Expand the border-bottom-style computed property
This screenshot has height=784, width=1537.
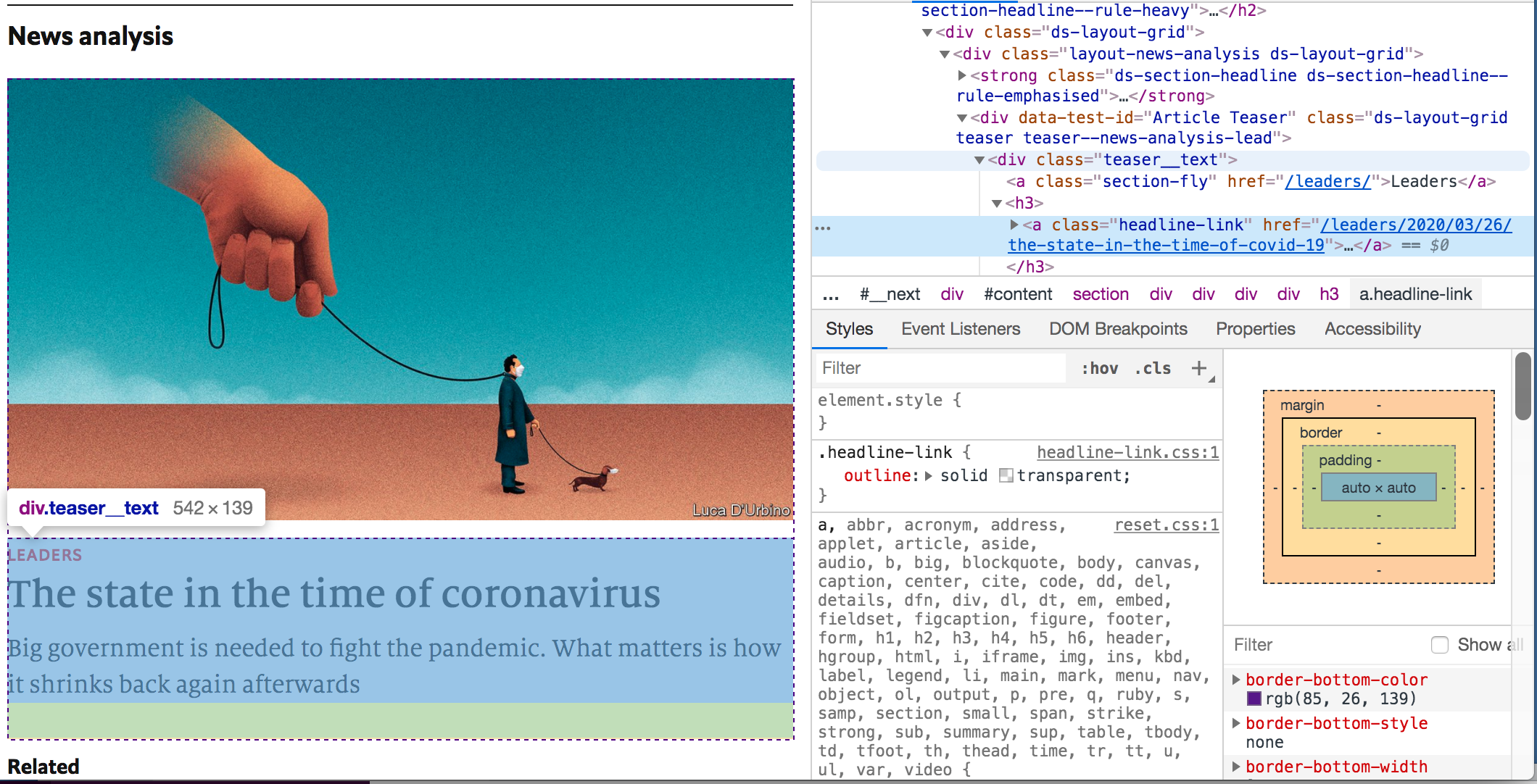pyautogui.click(x=1236, y=723)
